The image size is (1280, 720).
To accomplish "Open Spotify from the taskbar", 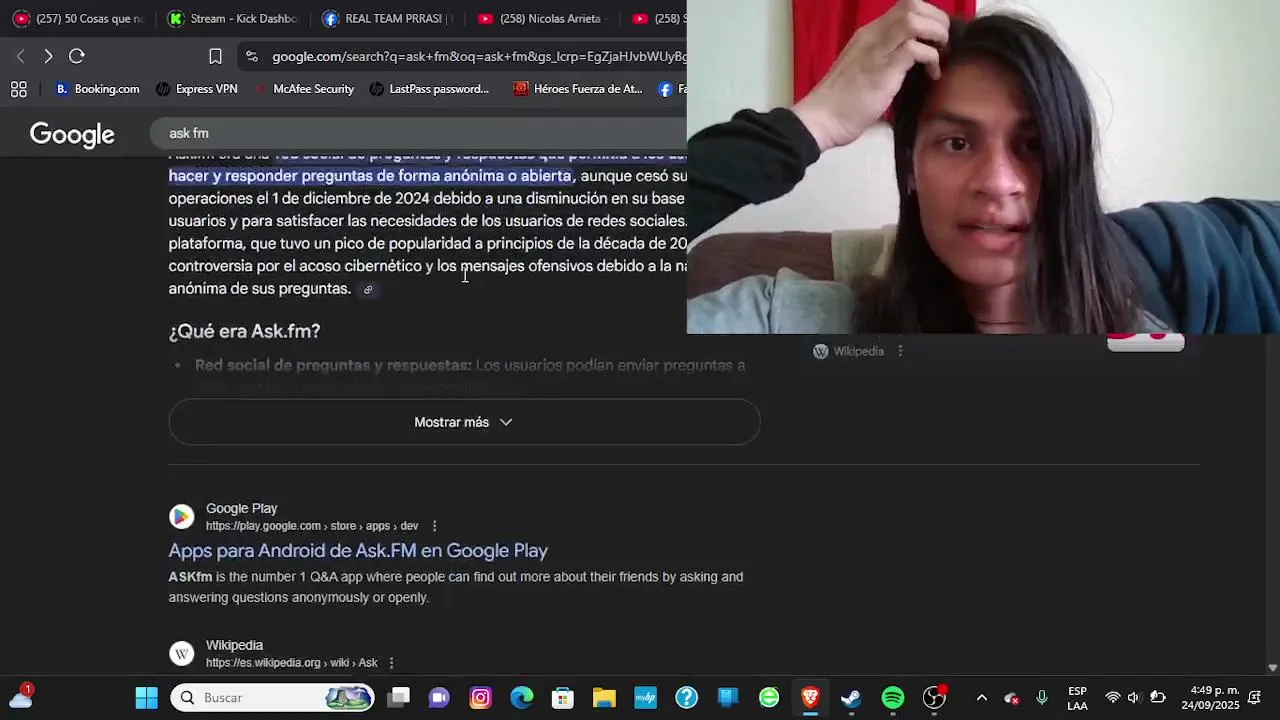I will tap(893, 697).
